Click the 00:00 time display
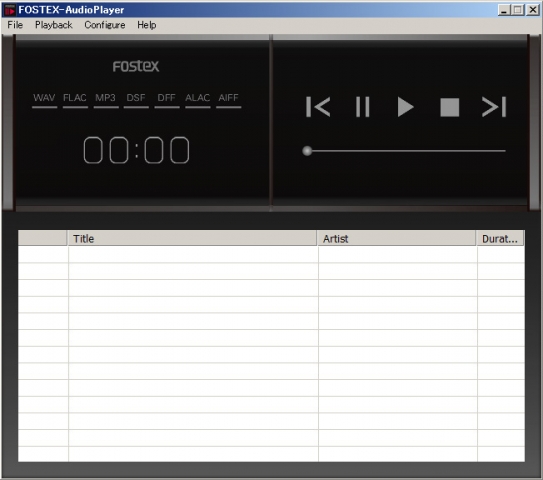 tap(136, 150)
